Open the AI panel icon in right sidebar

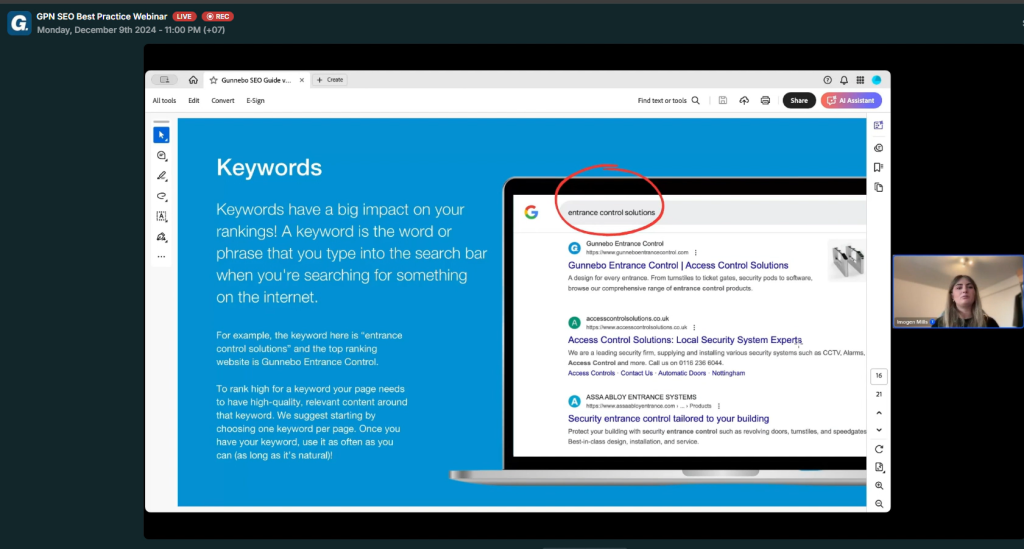[x=878, y=125]
